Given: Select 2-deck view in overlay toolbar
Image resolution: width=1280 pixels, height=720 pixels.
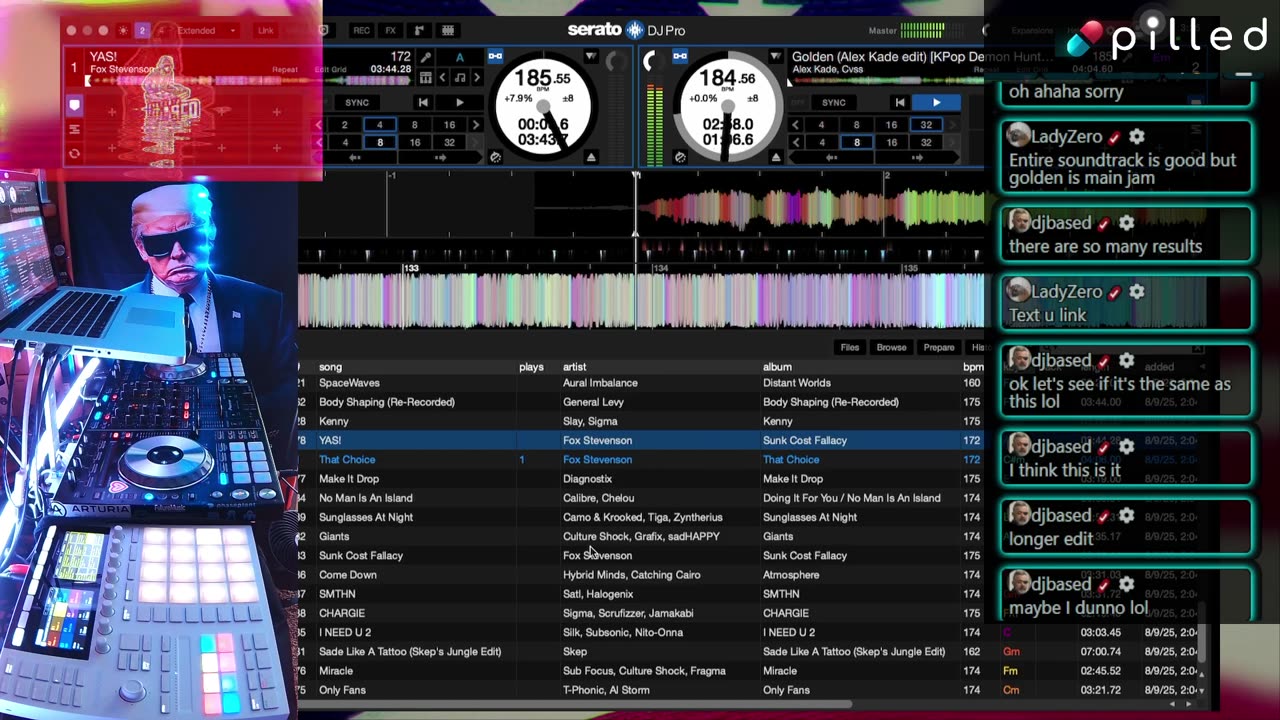Looking at the screenshot, I should [142, 31].
